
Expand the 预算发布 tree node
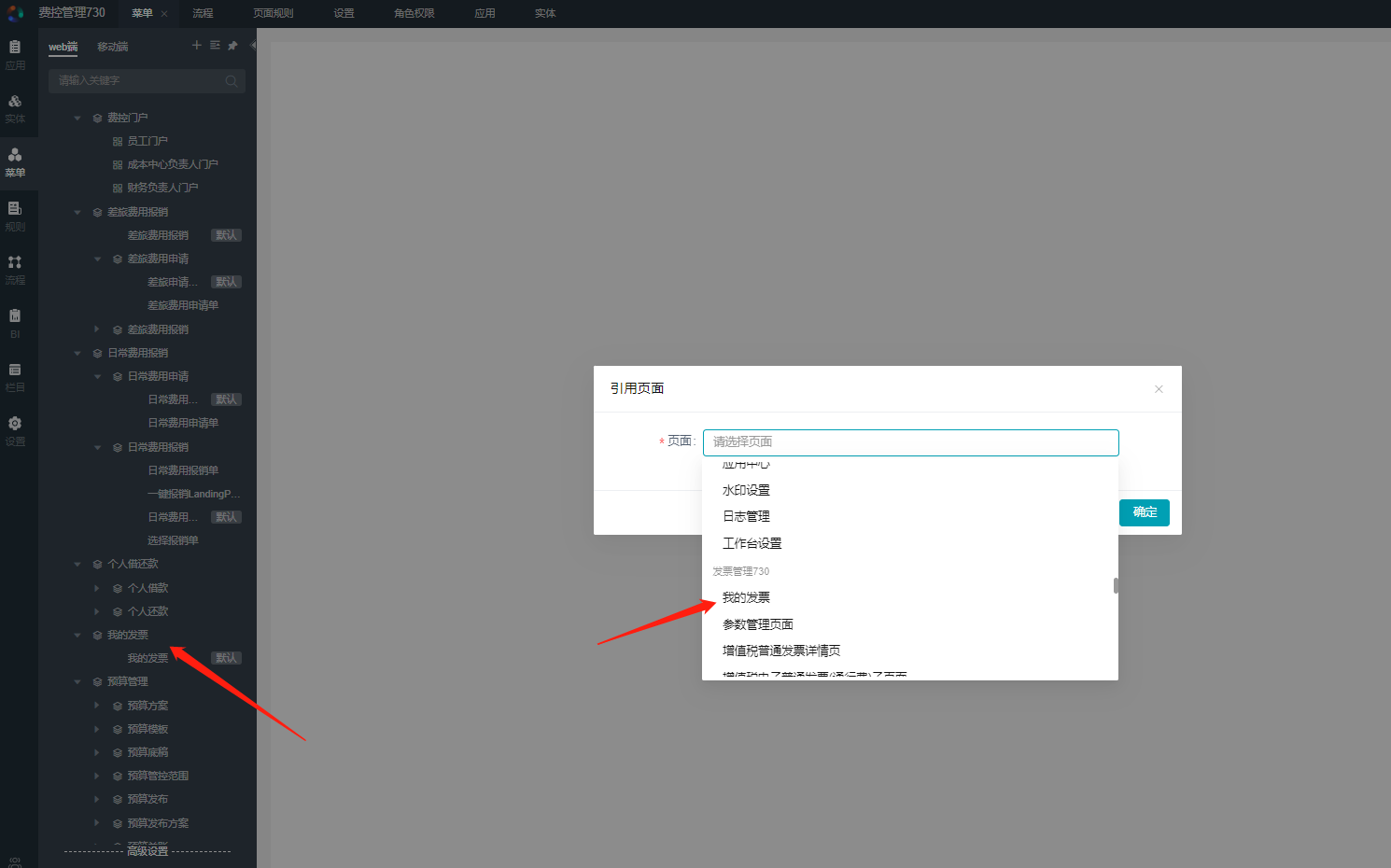[97, 799]
